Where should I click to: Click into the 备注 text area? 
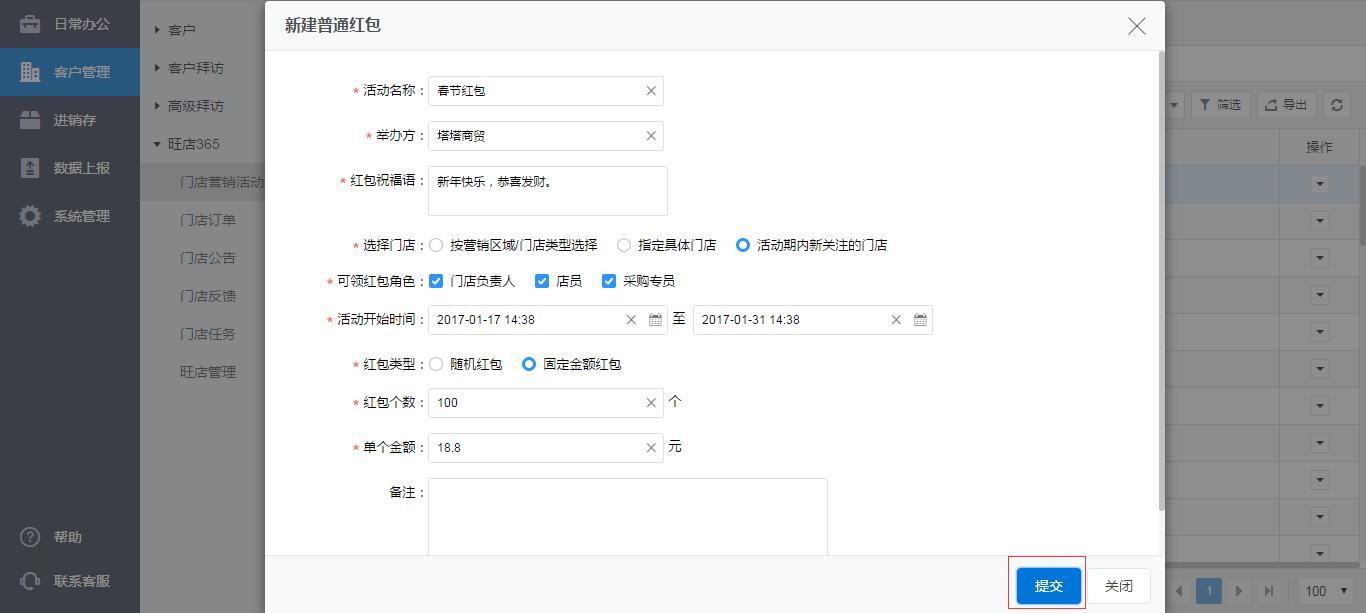pyautogui.click(x=627, y=517)
